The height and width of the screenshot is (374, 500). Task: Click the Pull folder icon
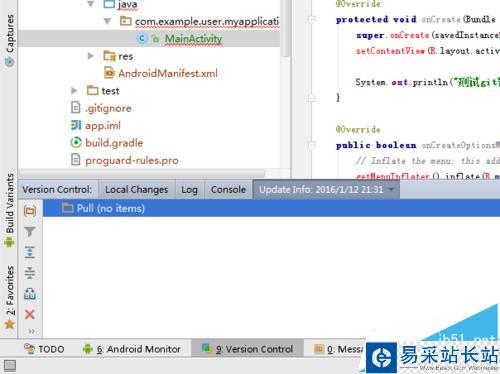coord(68,208)
